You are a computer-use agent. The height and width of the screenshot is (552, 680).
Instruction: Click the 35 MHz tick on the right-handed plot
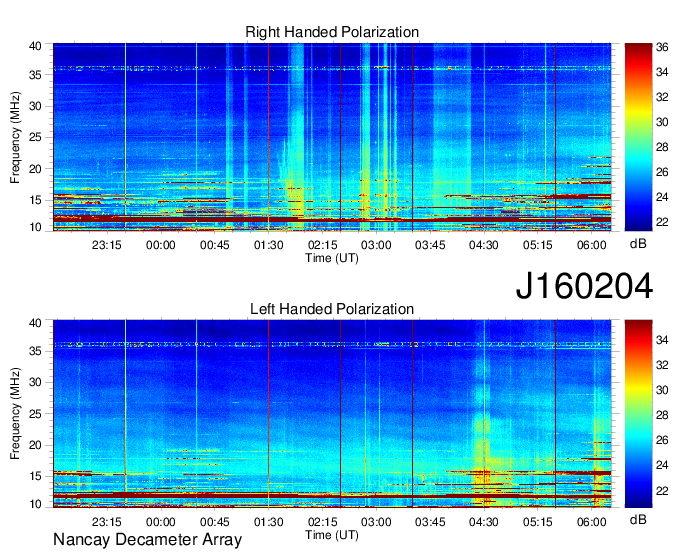tap(35, 75)
